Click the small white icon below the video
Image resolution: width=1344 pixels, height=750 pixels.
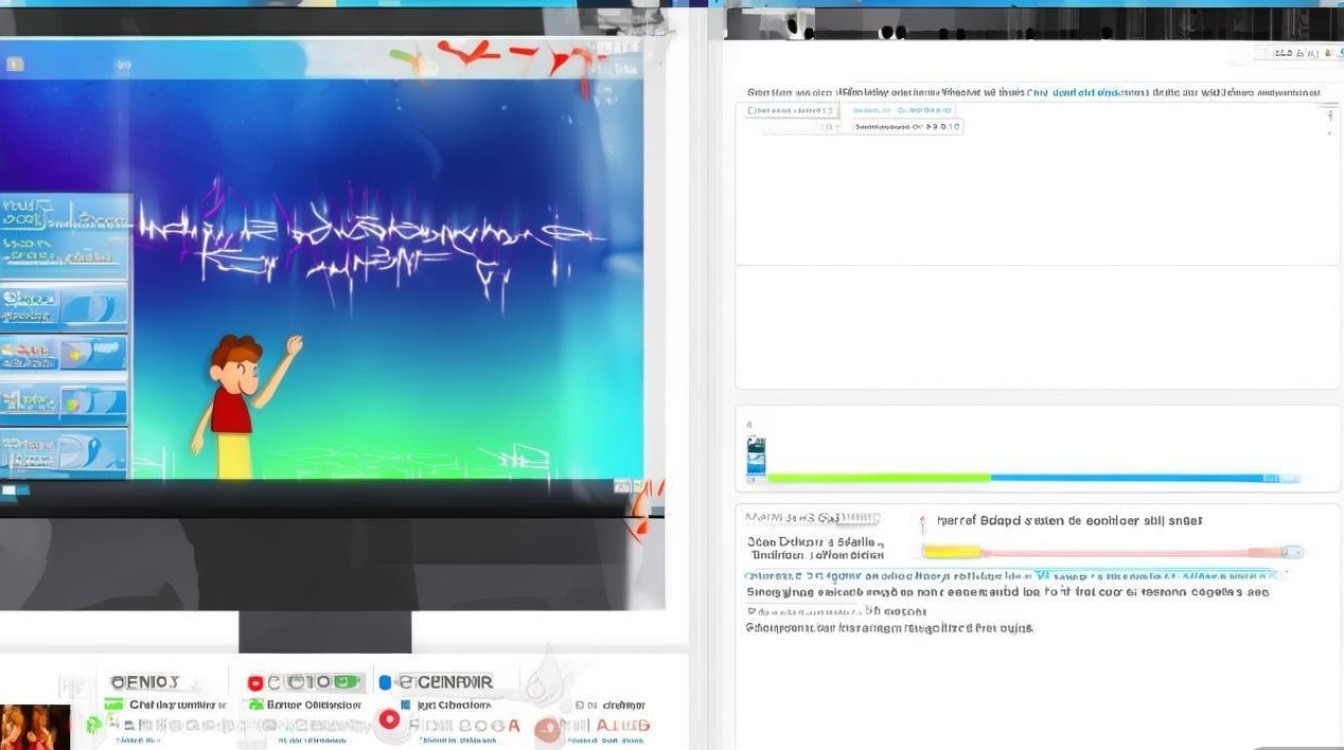[9, 490]
